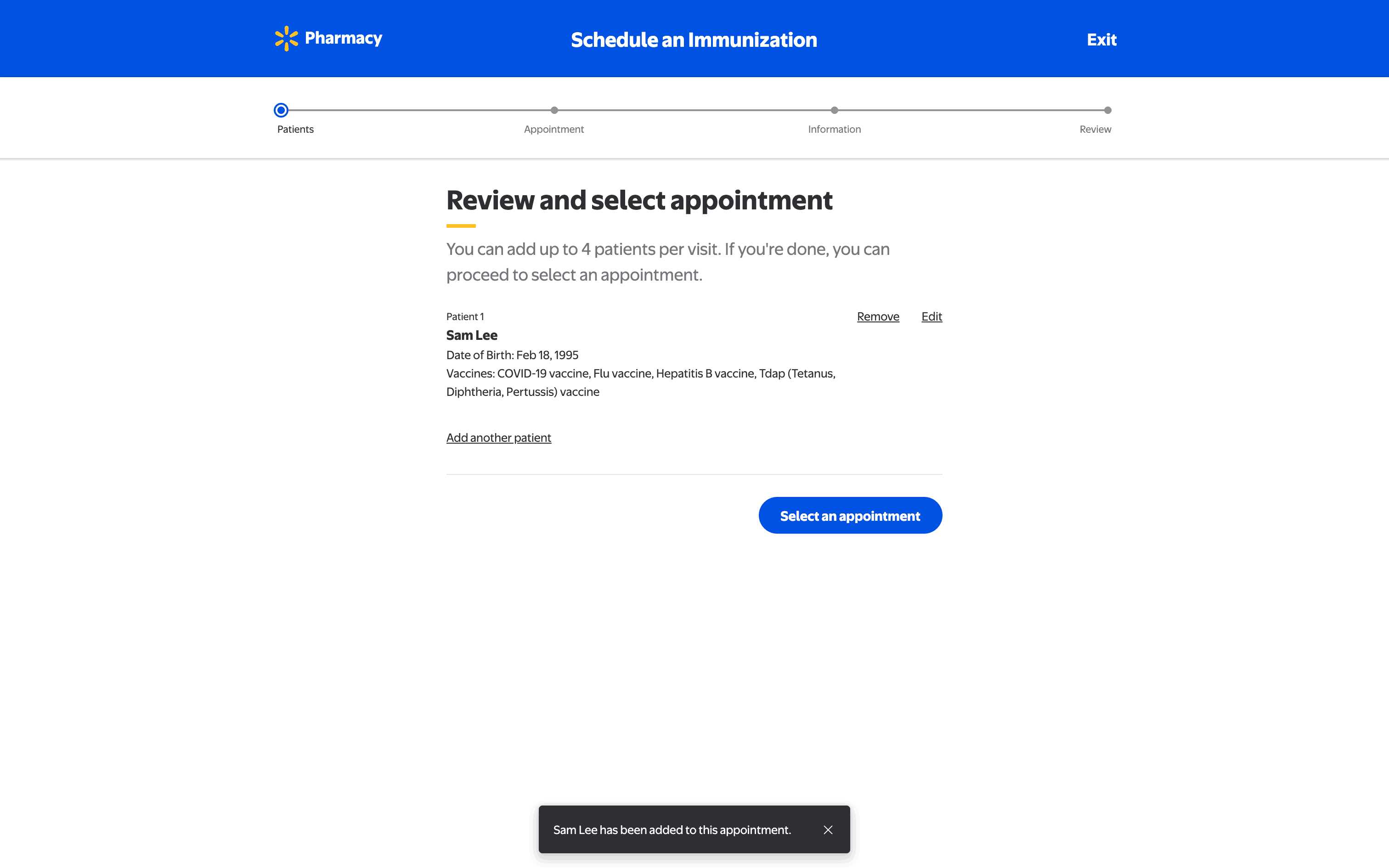The width and height of the screenshot is (1389, 868).
Task: Click the Review step dot
Action: (x=1107, y=110)
